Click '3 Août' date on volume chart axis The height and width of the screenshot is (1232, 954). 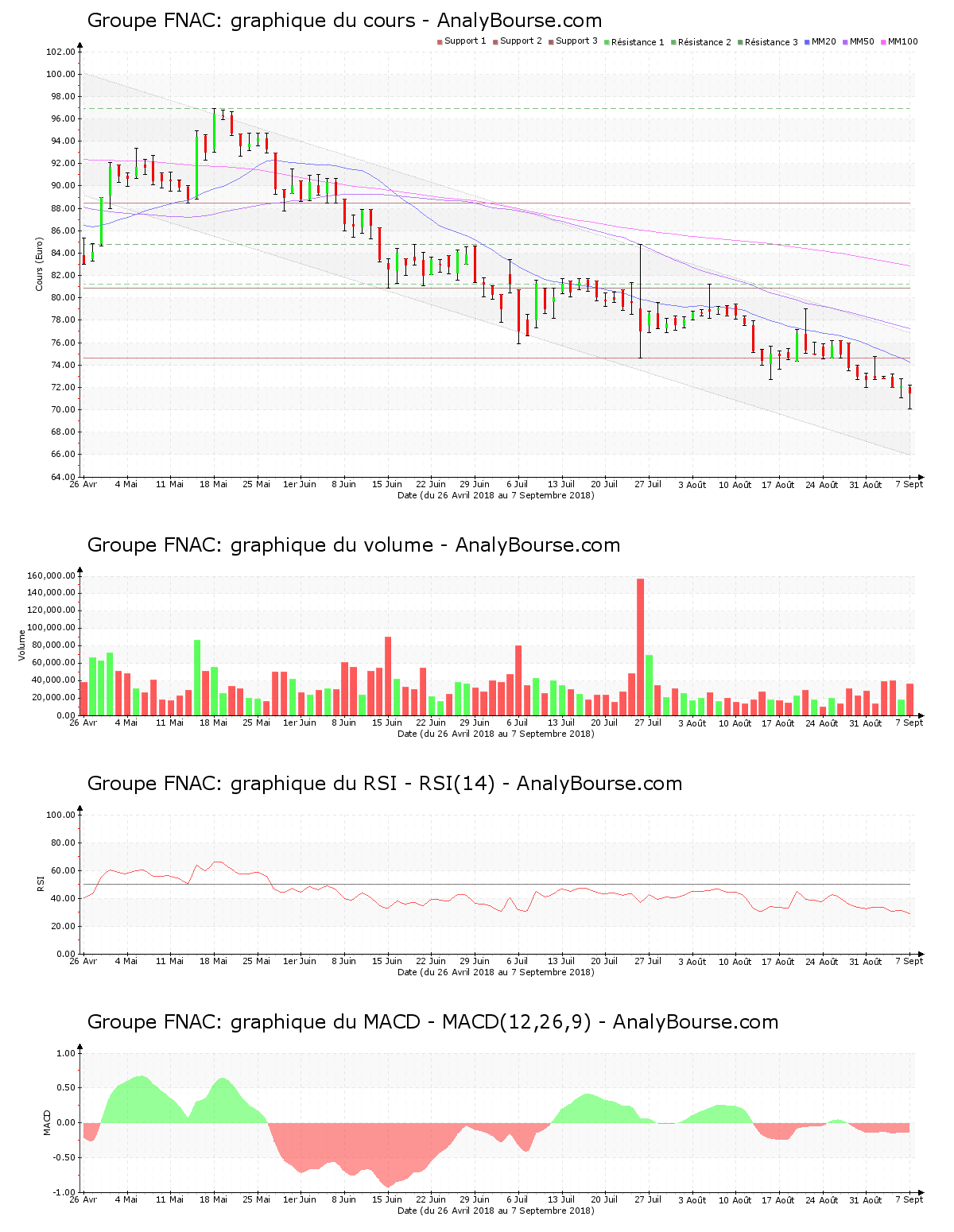coord(692,723)
